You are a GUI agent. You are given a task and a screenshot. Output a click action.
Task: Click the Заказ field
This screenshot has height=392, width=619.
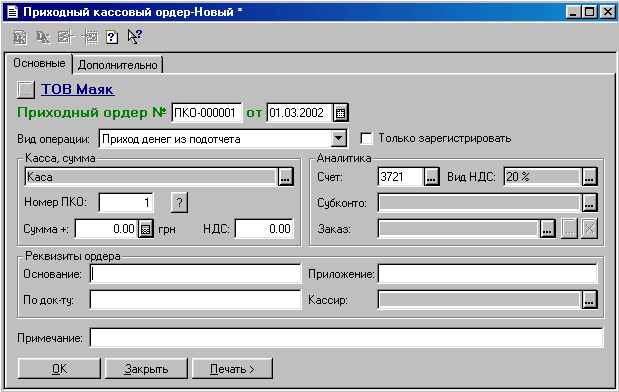pos(459,229)
